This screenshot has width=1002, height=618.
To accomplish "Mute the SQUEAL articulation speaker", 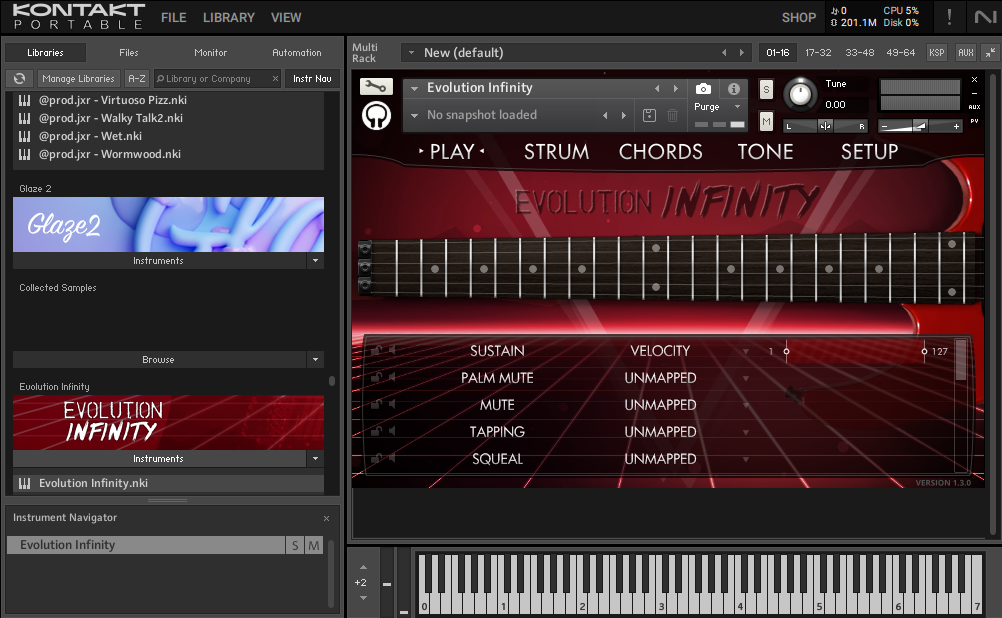I will 392,458.
